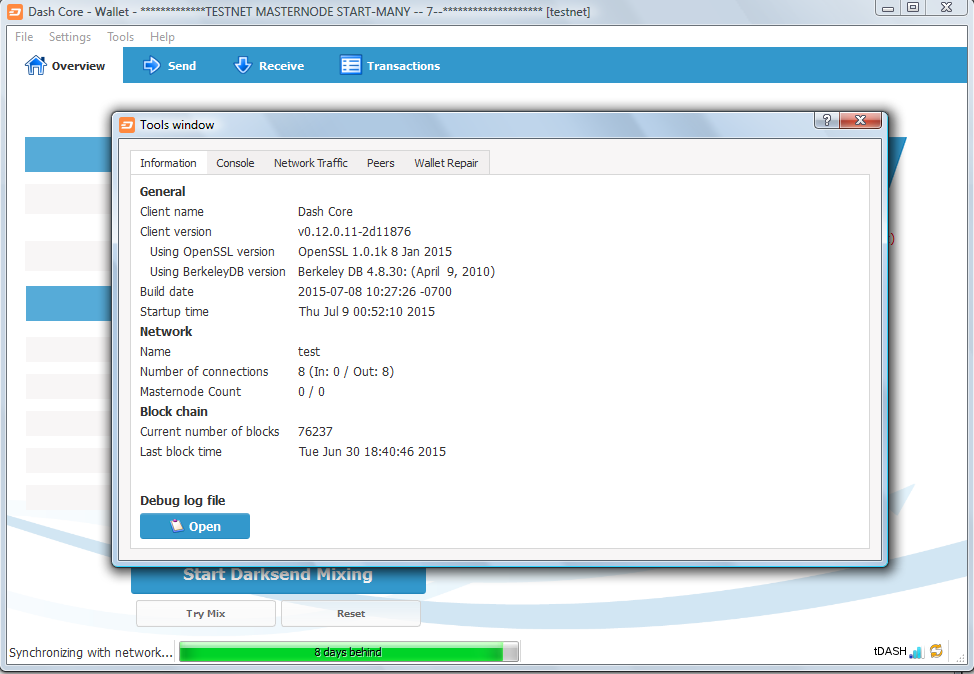This screenshot has width=974, height=674.
Task: Close the Tools window
Action: [x=860, y=120]
